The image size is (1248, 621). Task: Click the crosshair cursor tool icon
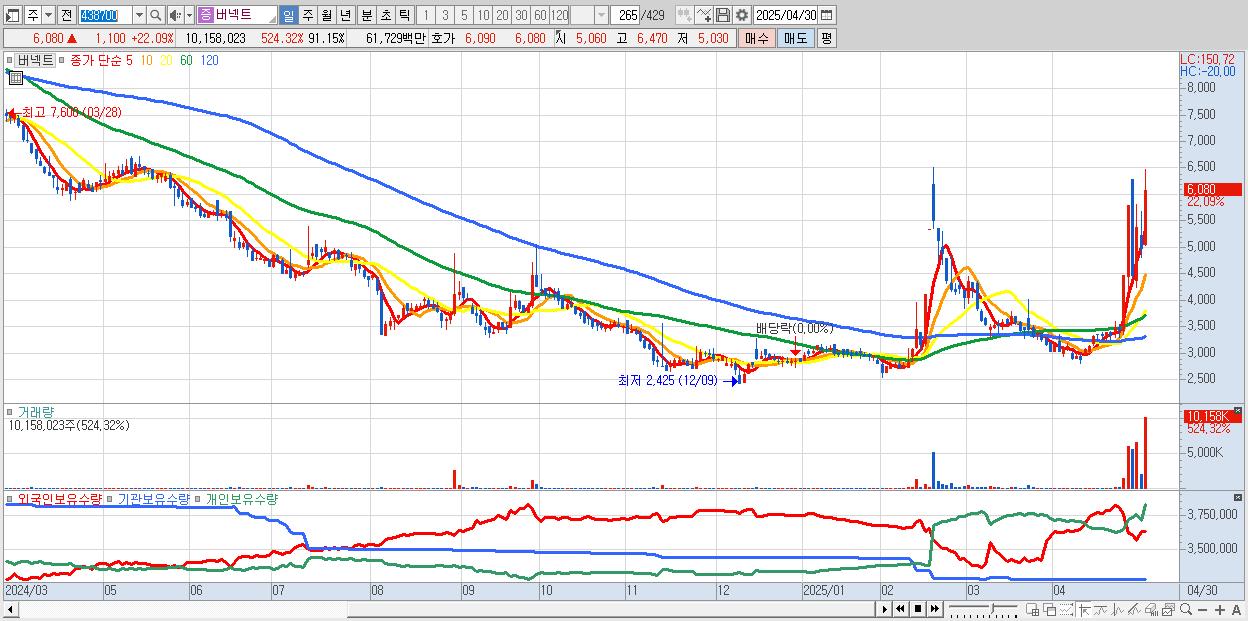(x=1083, y=610)
